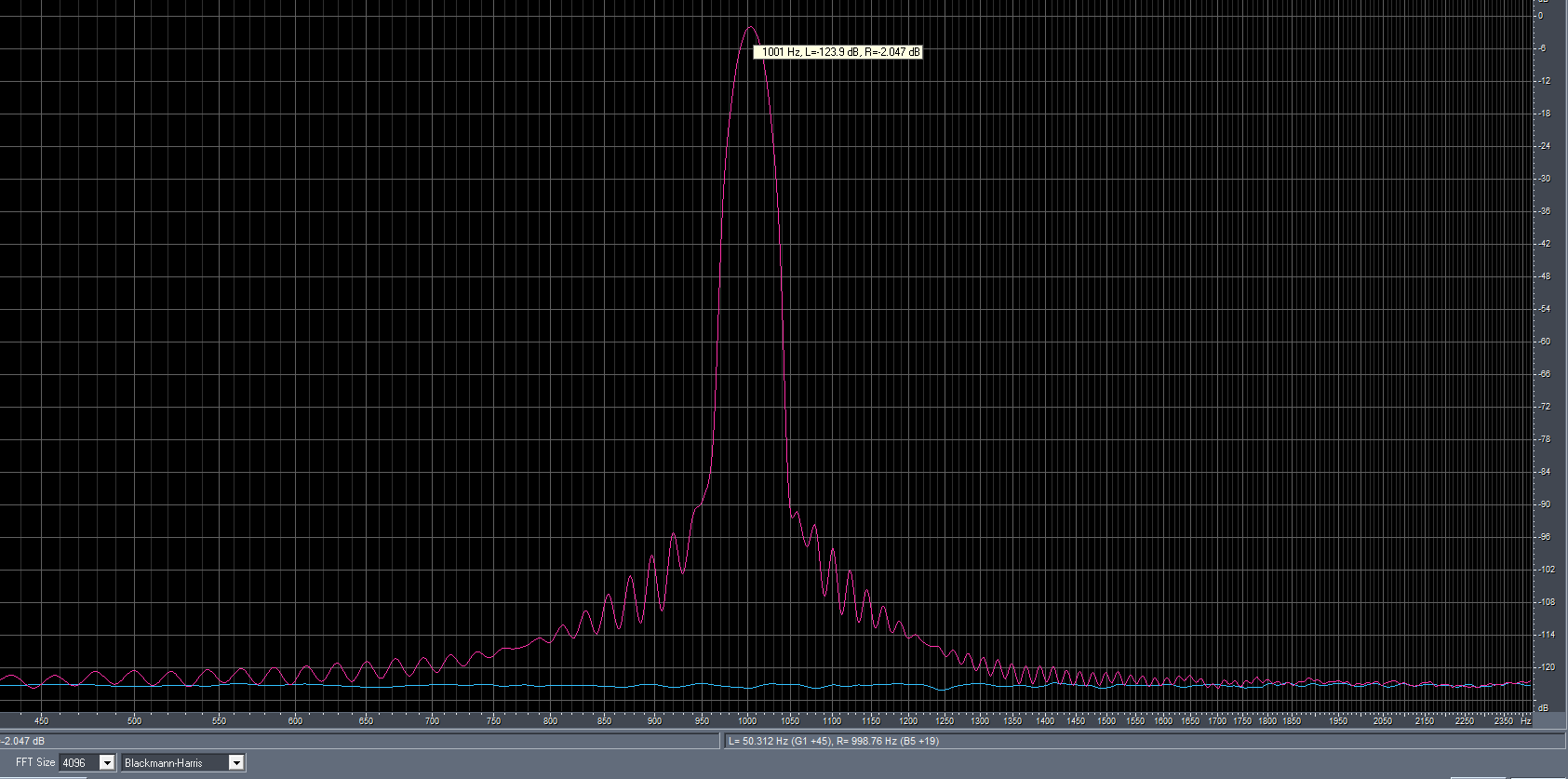Click the 500 Hz frequency axis label
This screenshot has height=779, width=1568.
(x=134, y=720)
